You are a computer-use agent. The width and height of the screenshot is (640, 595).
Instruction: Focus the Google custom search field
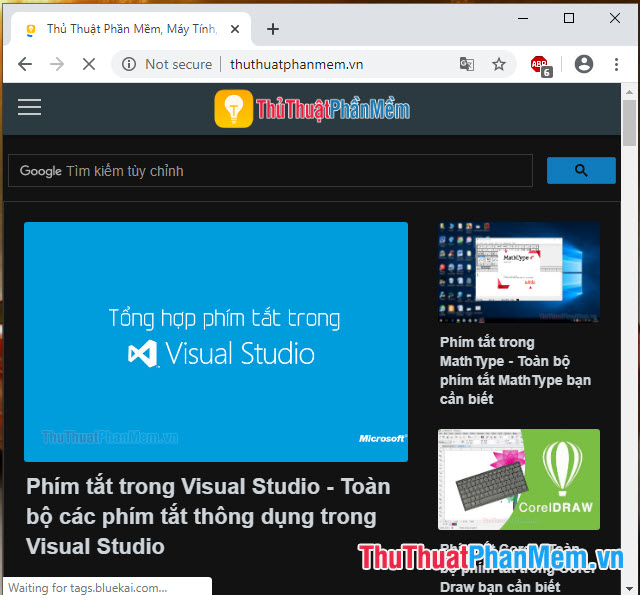point(270,171)
